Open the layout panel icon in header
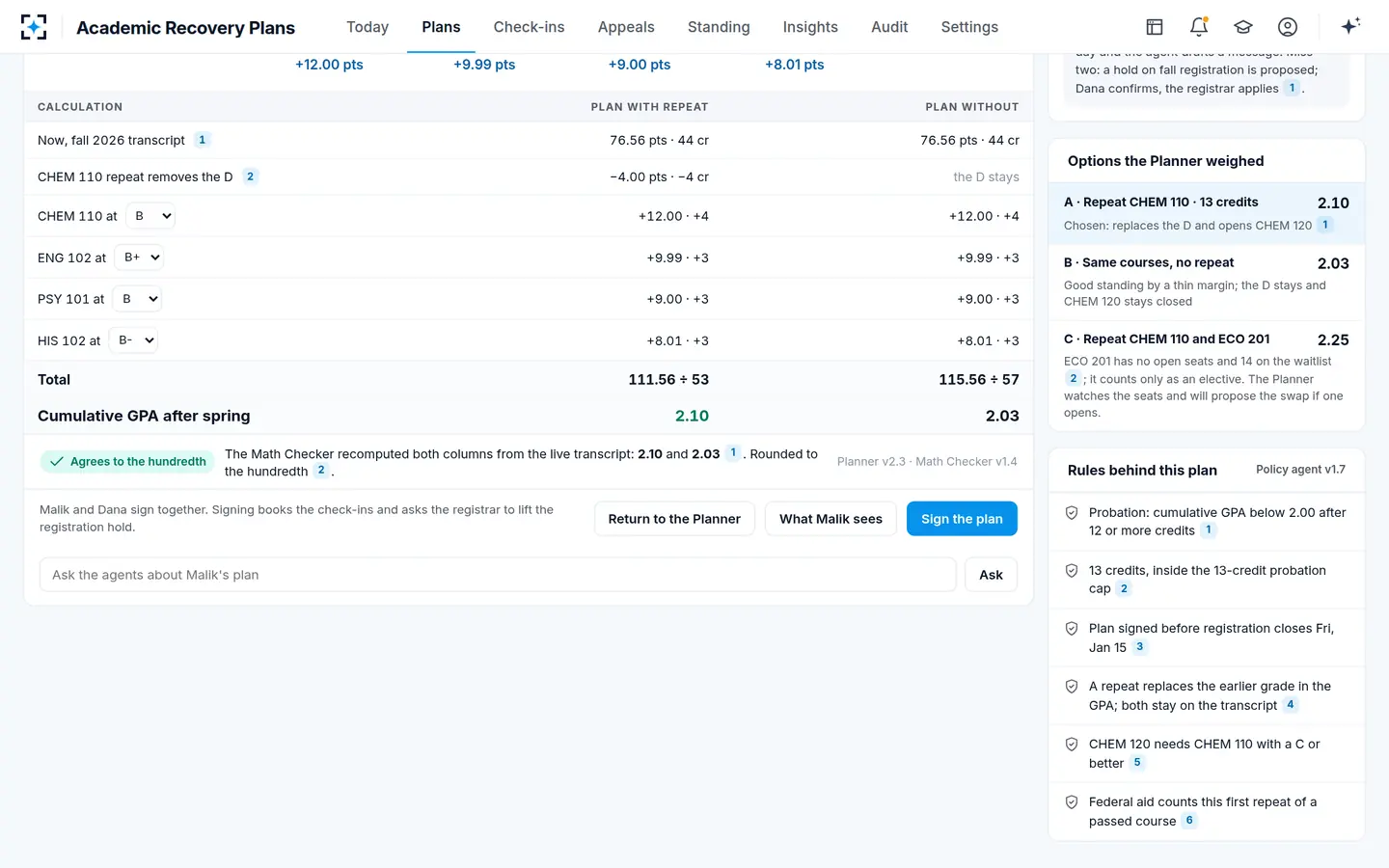Viewport: 1389px width, 868px height. coord(1155,27)
